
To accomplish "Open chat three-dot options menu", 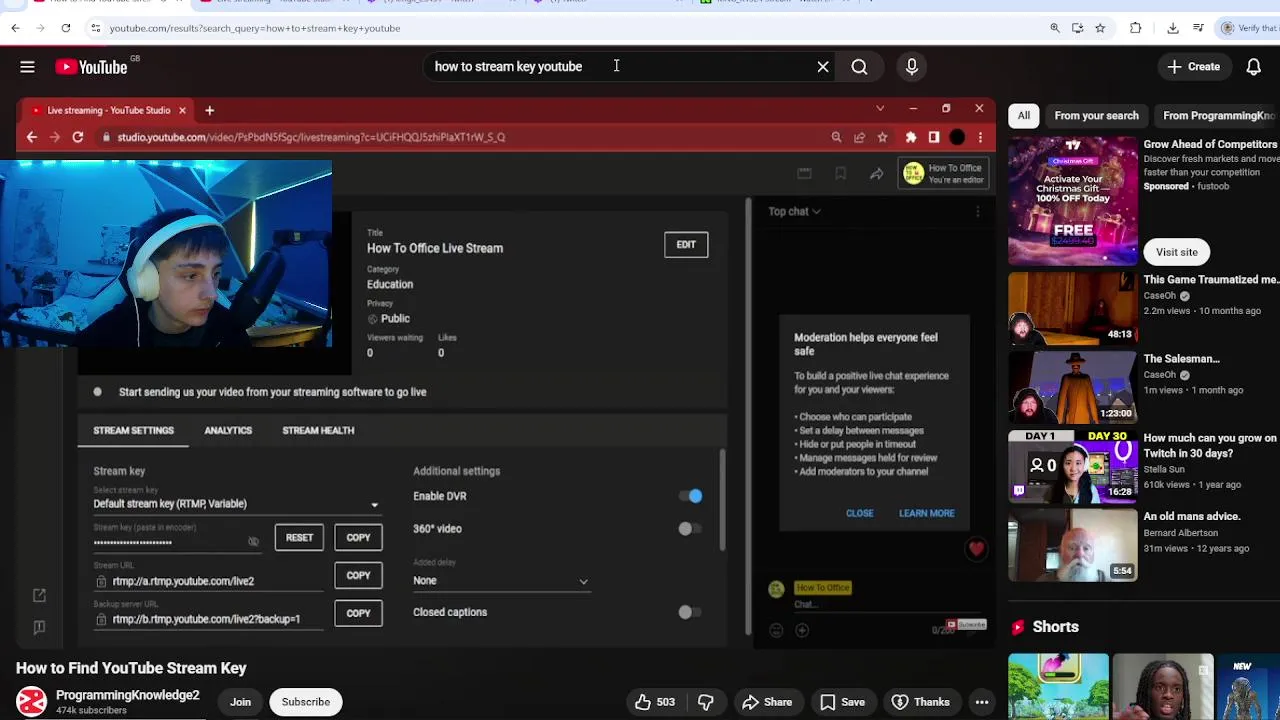I will click(977, 211).
